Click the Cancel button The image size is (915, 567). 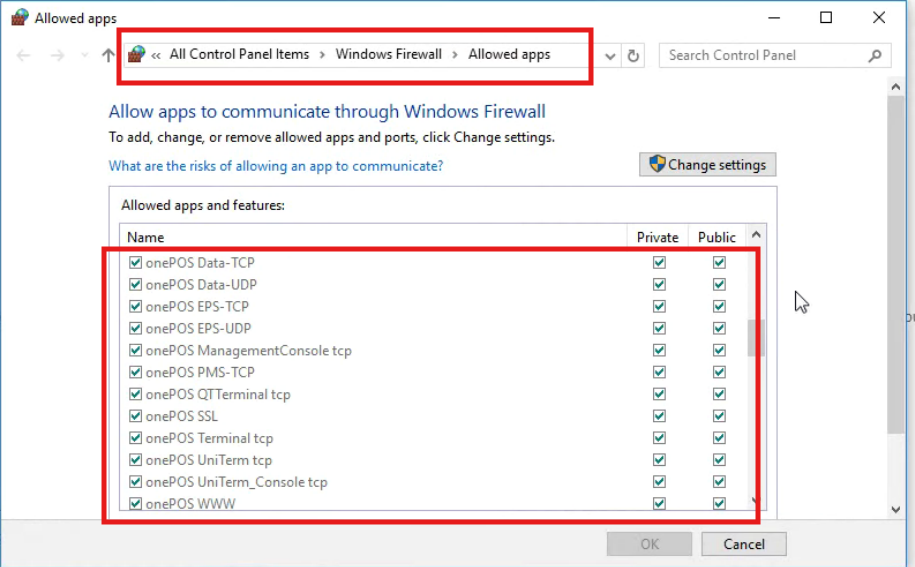743,544
